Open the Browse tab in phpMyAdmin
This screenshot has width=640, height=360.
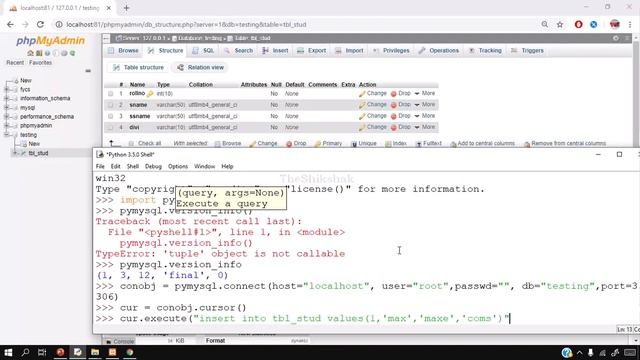click(123, 51)
